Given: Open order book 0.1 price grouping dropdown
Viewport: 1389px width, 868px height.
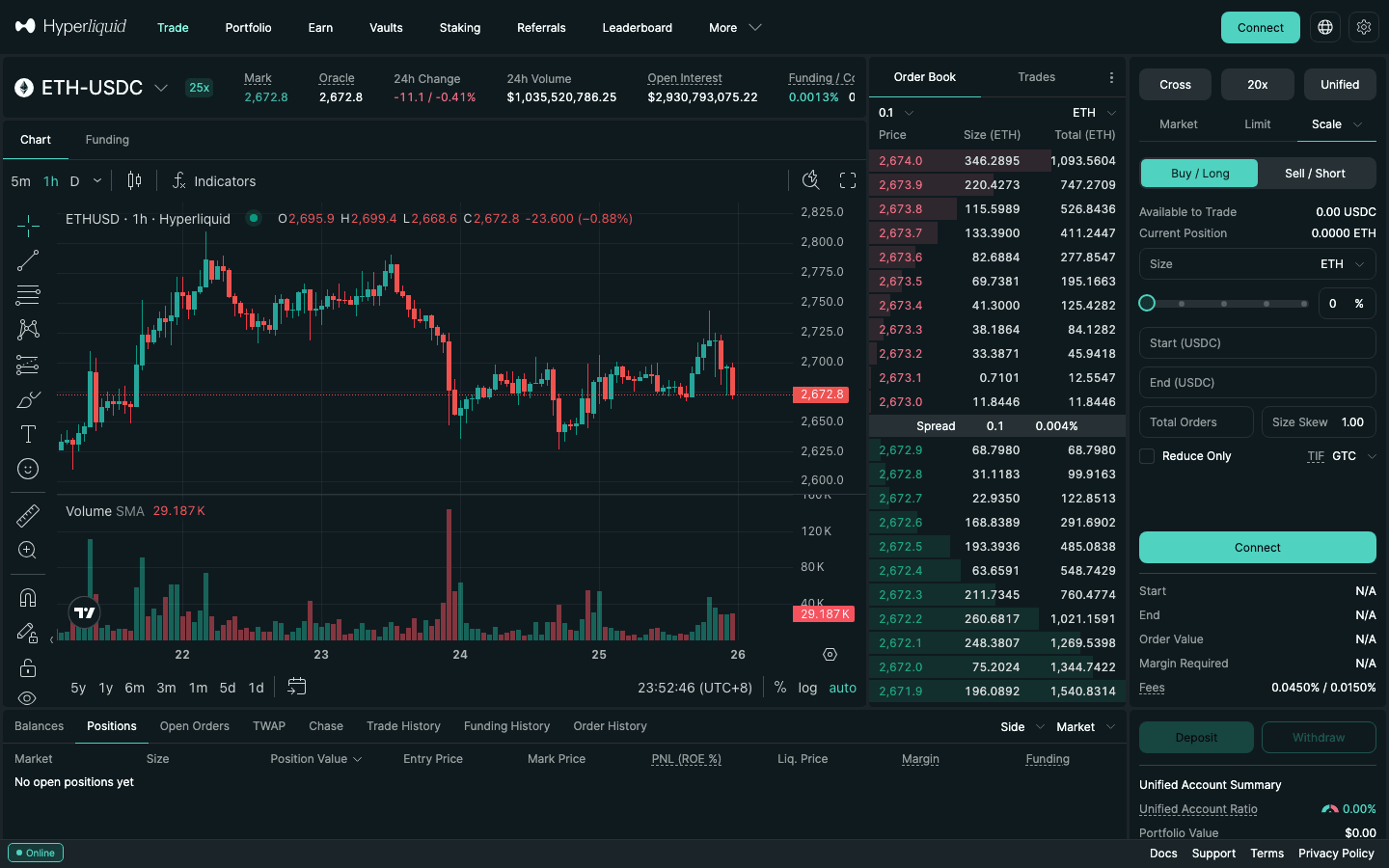Looking at the screenshot, I should [896, 113].
